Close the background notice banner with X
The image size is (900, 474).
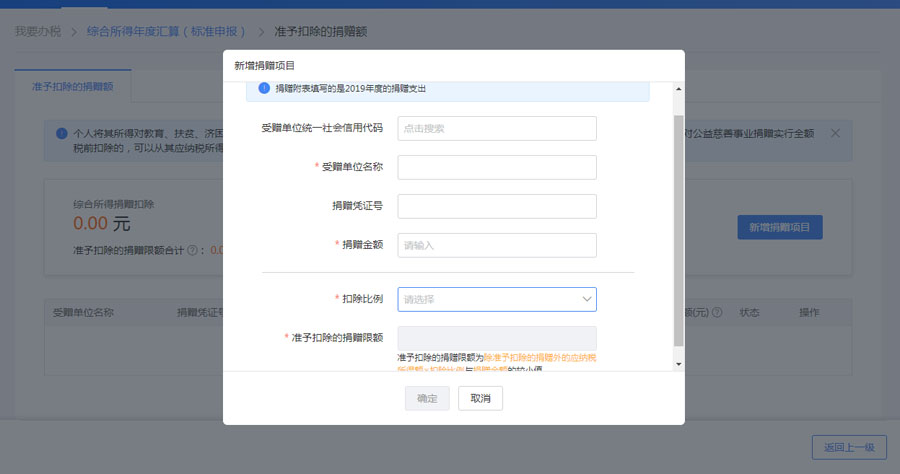point(836,133)
